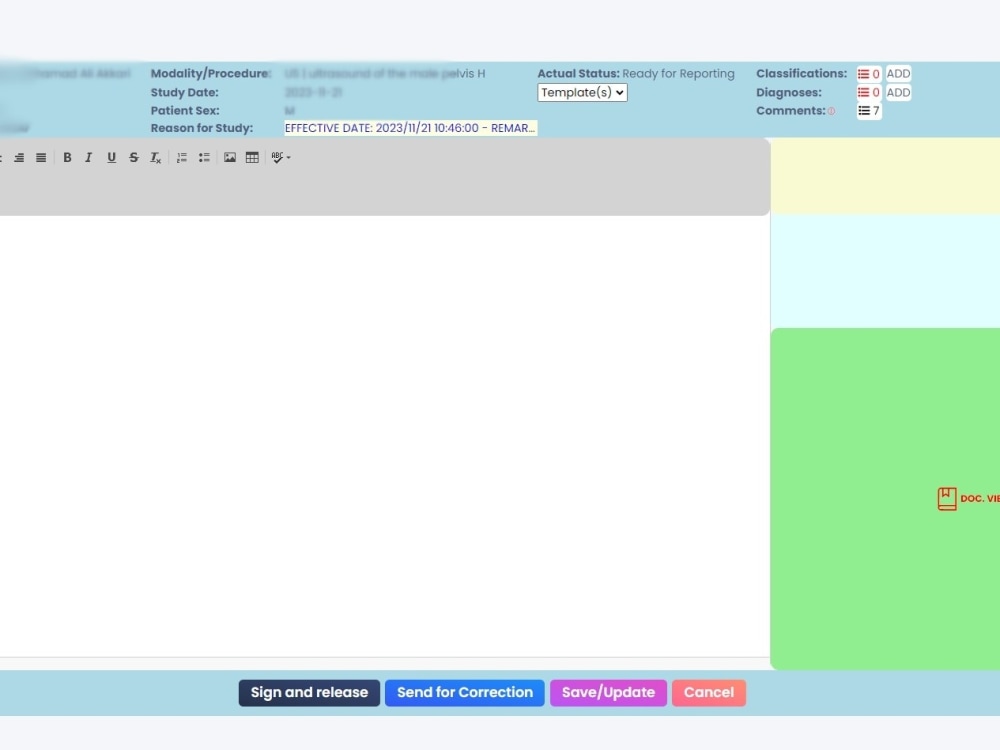This screenshot has height=750, width=1000.
Task: ADD a new classification
Action: pyautogui.click(x=897, y=73)
